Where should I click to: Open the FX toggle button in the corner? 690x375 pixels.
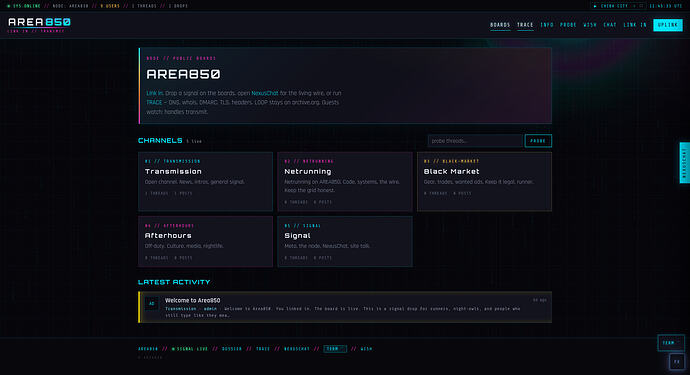677,362
